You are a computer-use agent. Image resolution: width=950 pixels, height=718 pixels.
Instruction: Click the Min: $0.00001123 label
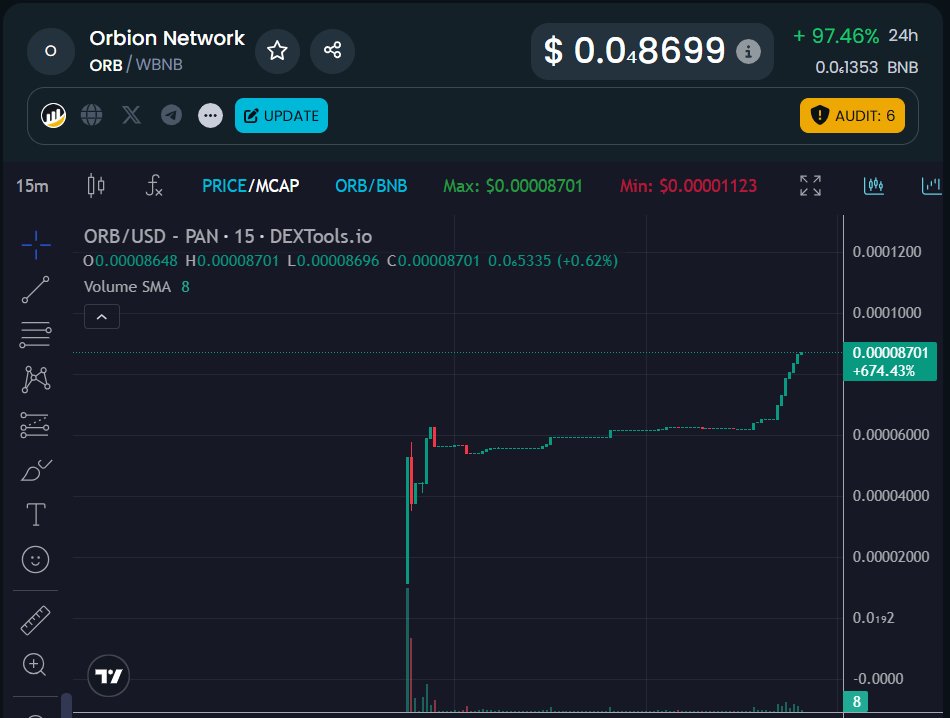[688, 185]
